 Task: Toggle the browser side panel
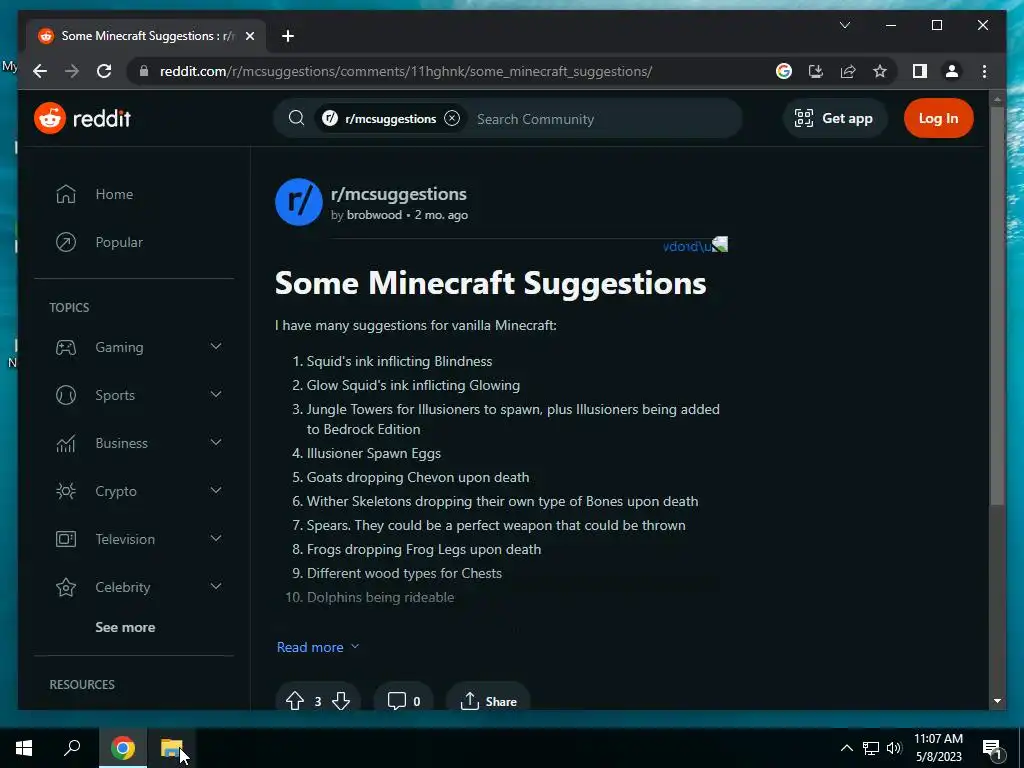pyautogui.click(x=920, y=71)
